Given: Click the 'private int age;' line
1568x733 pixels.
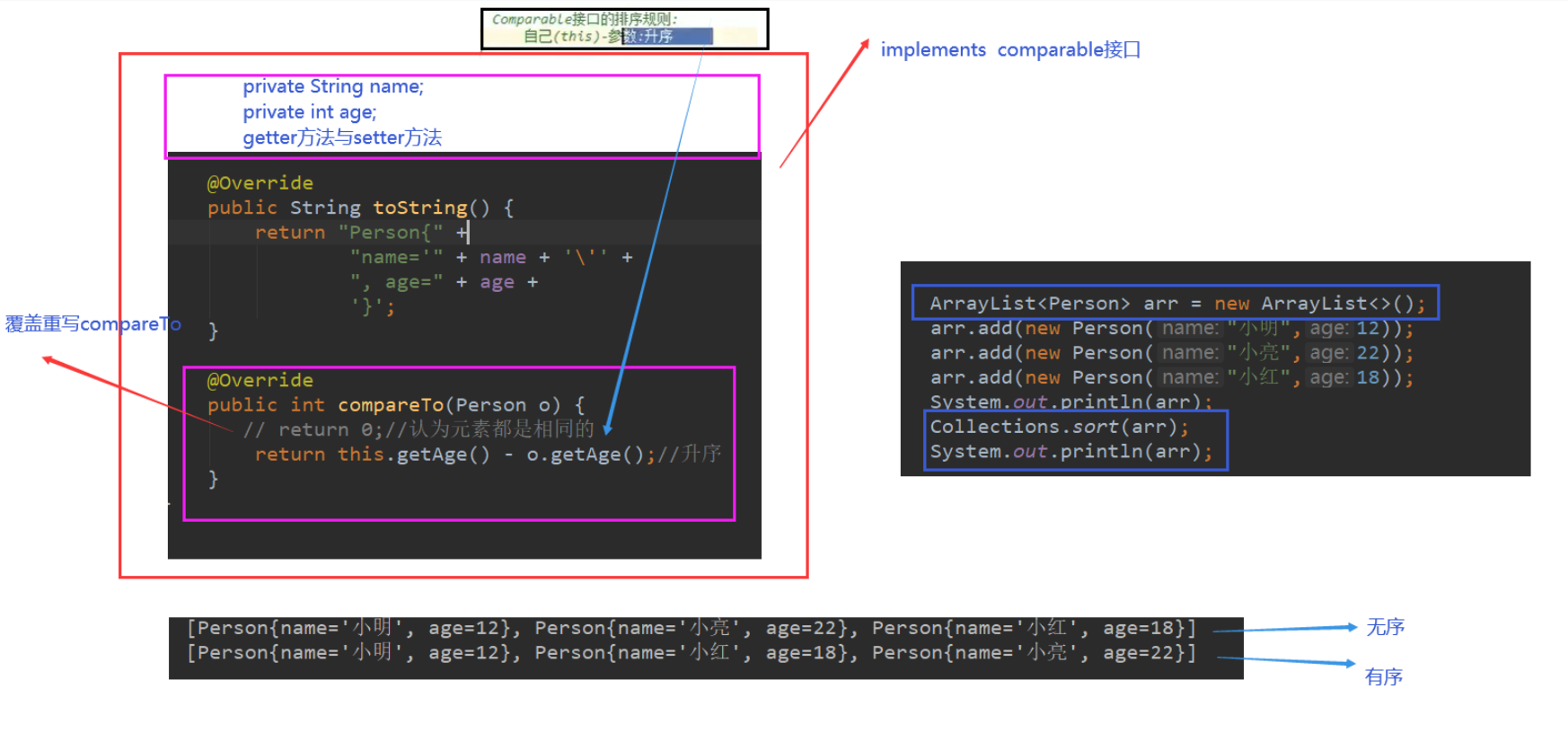Looking at the screenshot, I should (x=310, y=112).
